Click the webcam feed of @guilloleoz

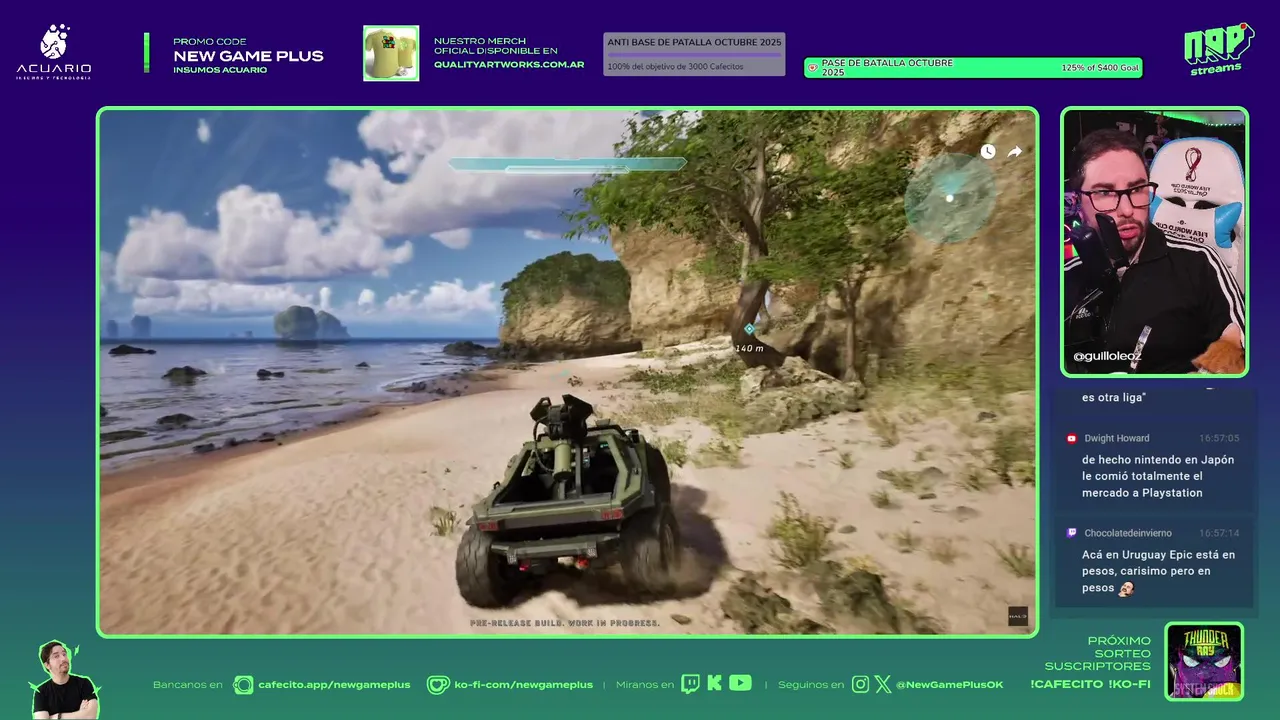(x=1154, y=242)
